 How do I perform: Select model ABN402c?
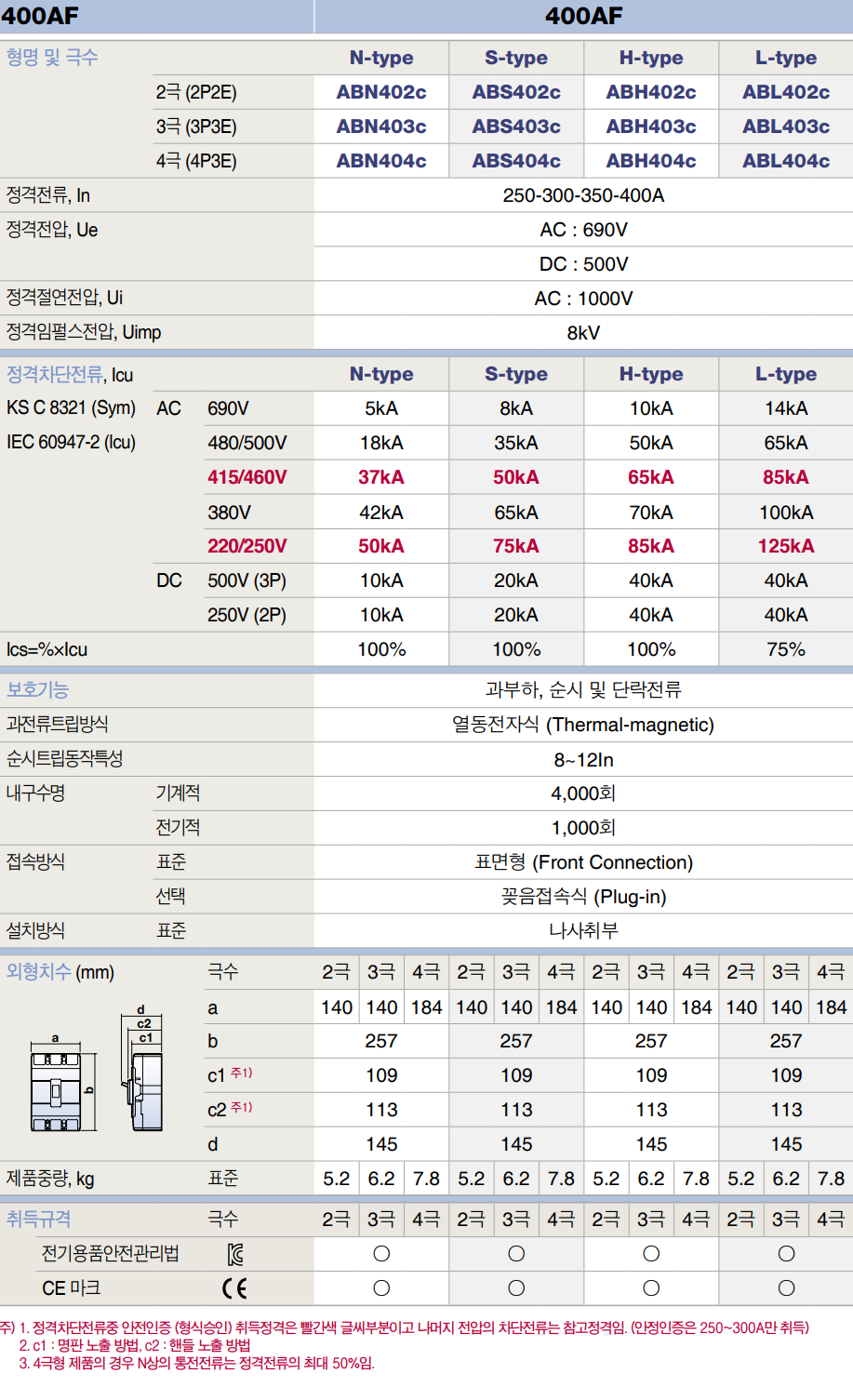coord(380,91)
